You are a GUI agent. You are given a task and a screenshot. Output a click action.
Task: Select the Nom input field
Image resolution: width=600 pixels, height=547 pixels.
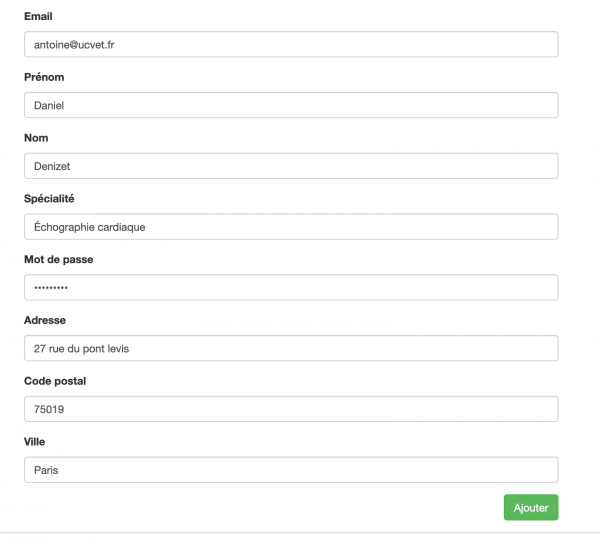290,166
